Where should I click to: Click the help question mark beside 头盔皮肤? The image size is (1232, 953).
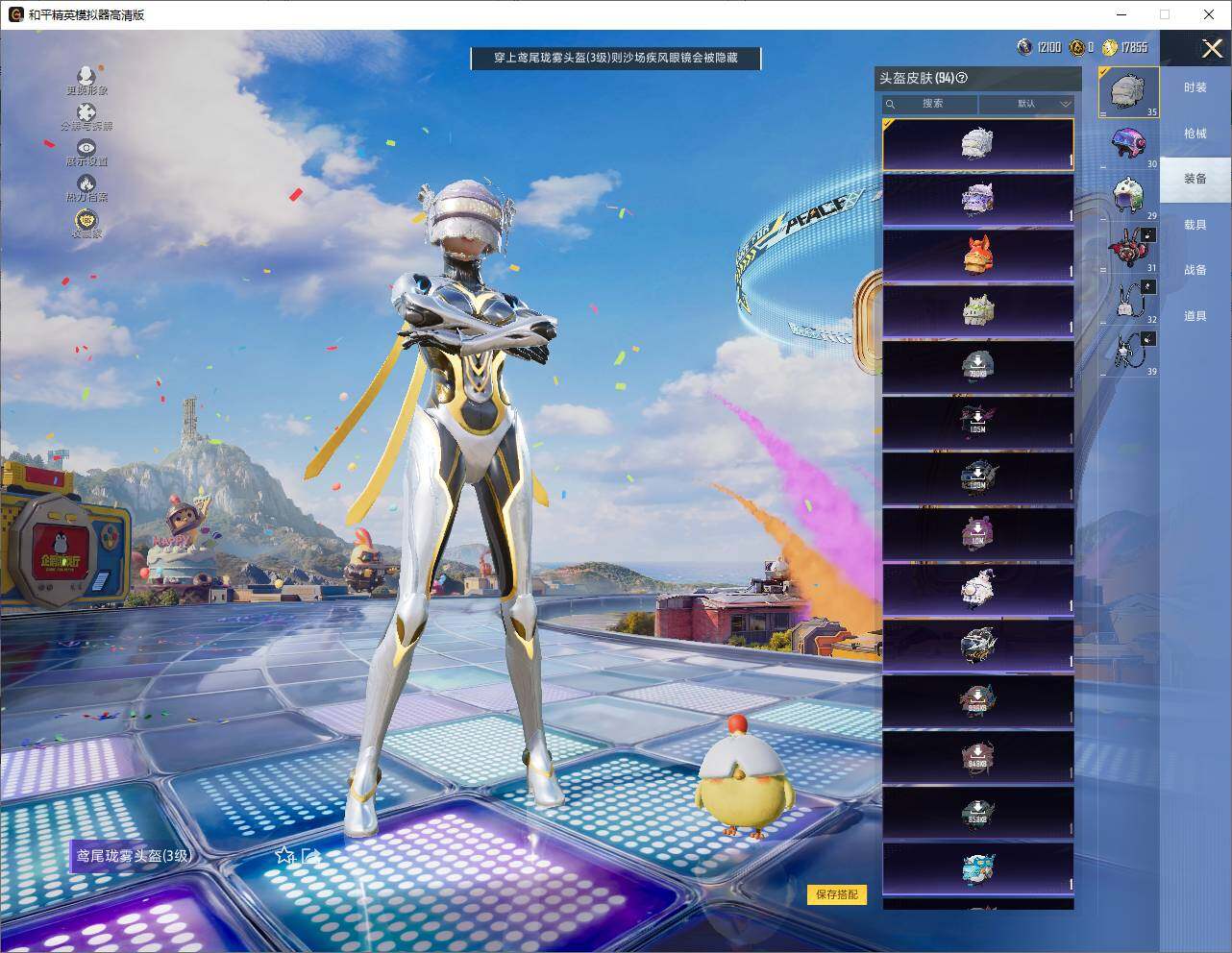point(962,78)
